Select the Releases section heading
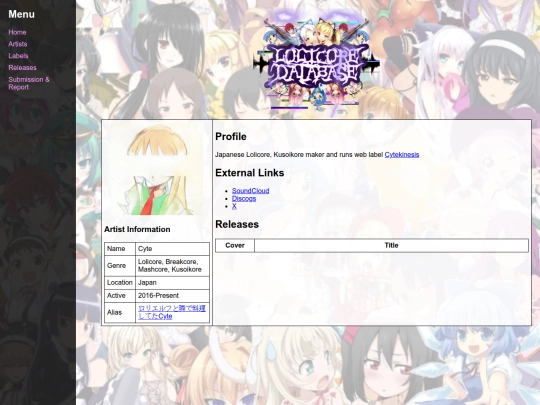The height and width of the screenshot is (405, 540). point(237,225)
